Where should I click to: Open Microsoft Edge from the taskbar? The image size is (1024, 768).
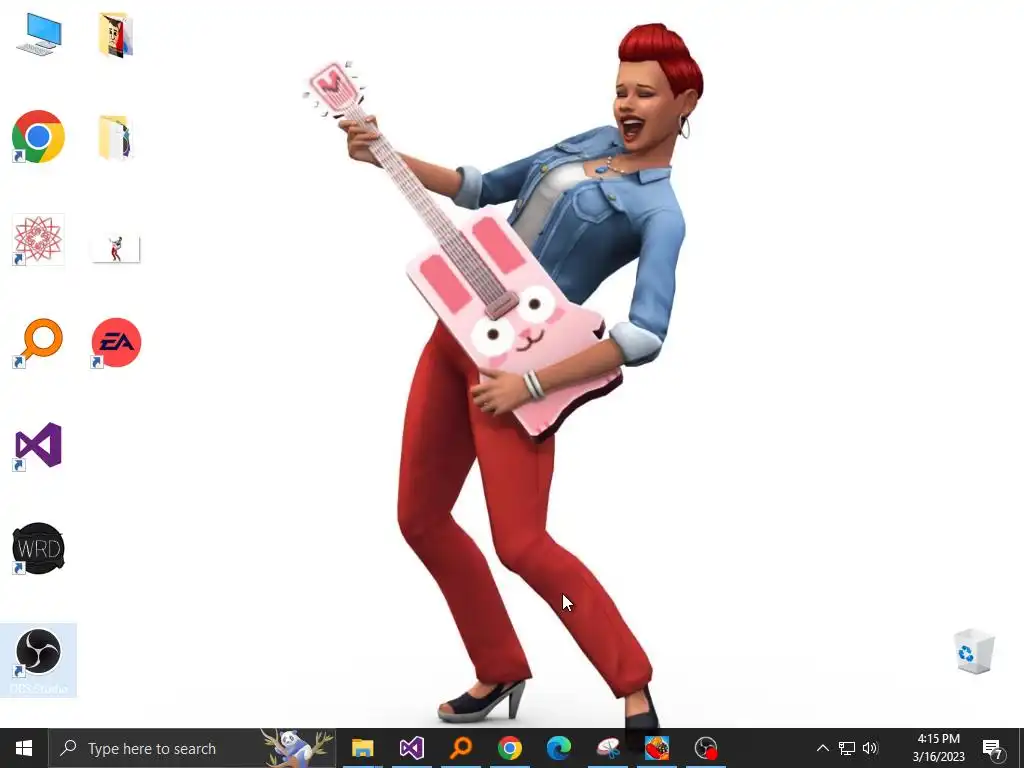click(x=559, y=748)
